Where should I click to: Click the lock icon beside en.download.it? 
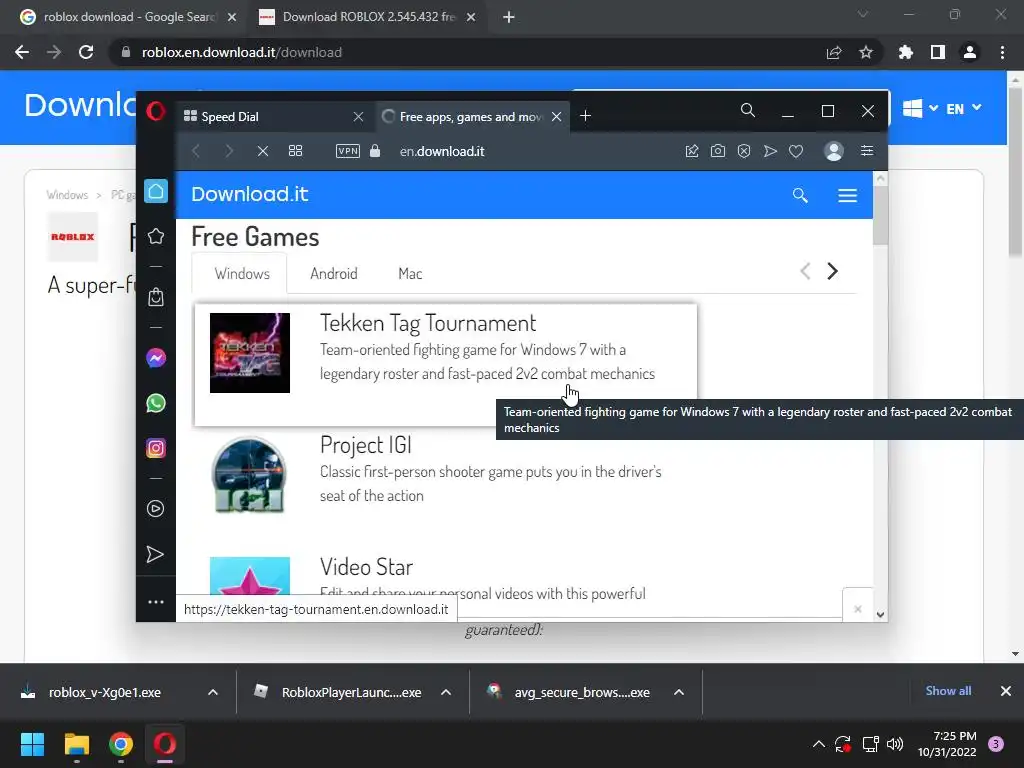pos(375,151)
